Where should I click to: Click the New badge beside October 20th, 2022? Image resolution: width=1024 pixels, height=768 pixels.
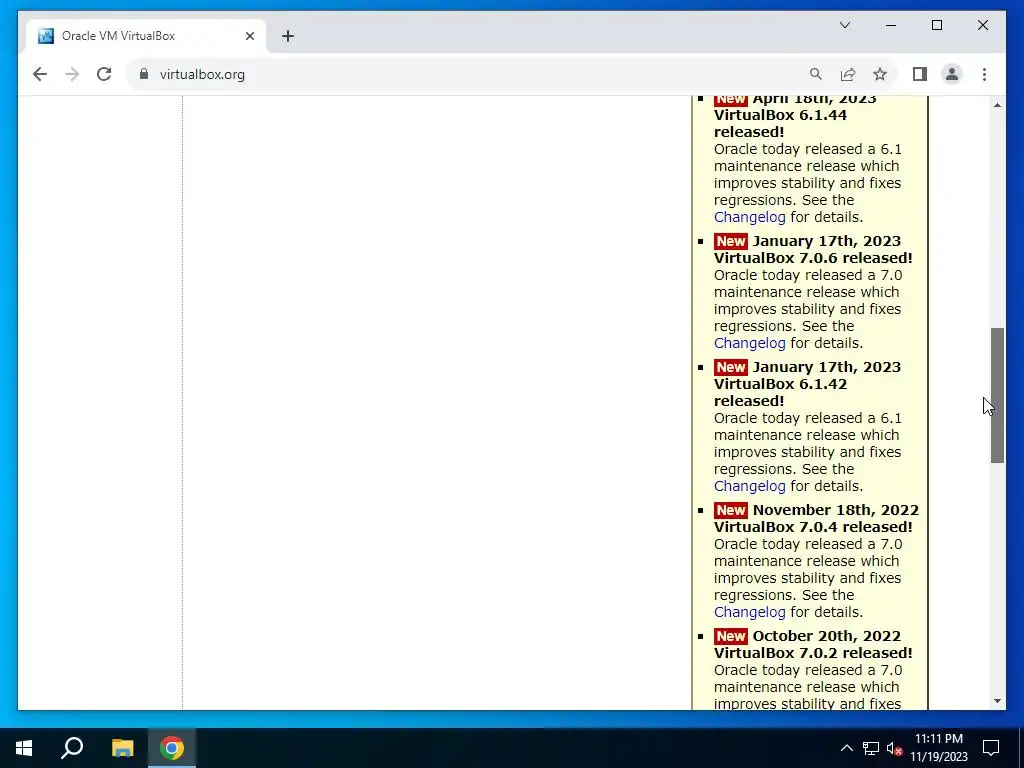(730, 636)
